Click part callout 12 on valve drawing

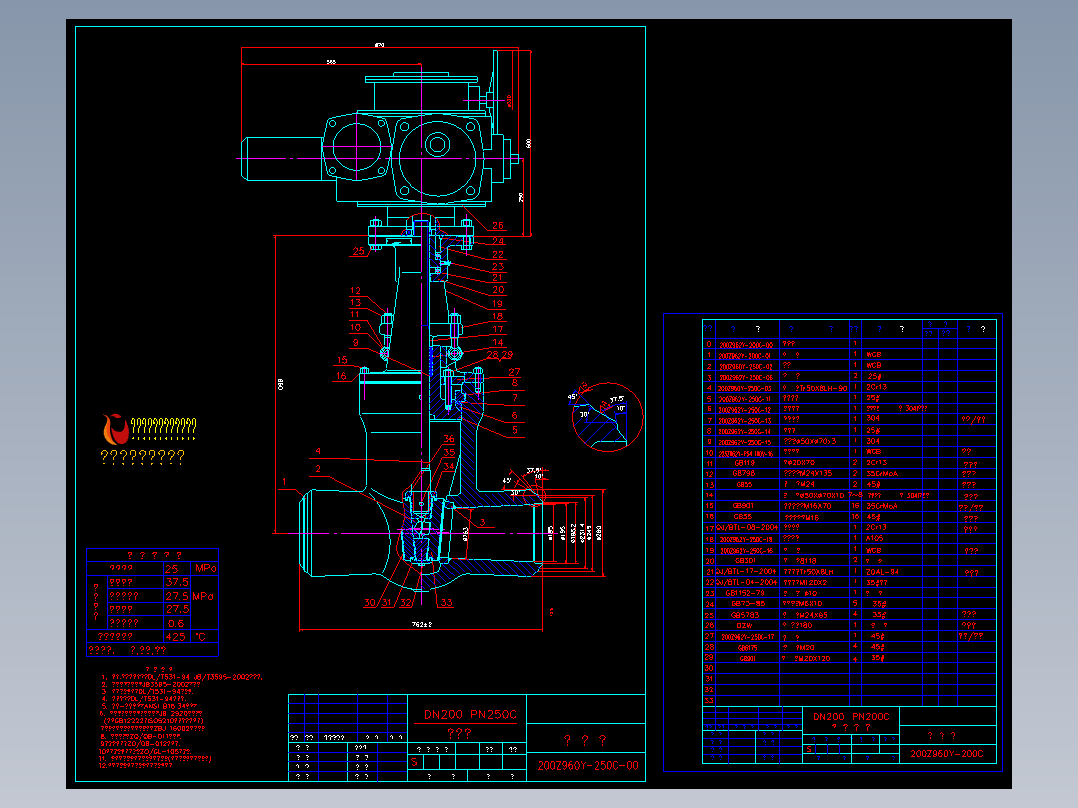(x=355, y=291)
